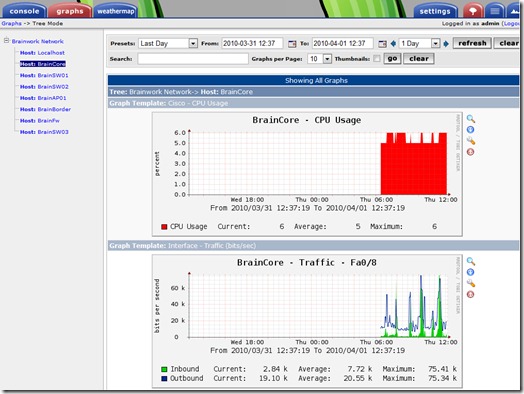Select Host: BrainSW01 in the tree
The height and width of the screenshot is (394, 524).
click(44, 76)
